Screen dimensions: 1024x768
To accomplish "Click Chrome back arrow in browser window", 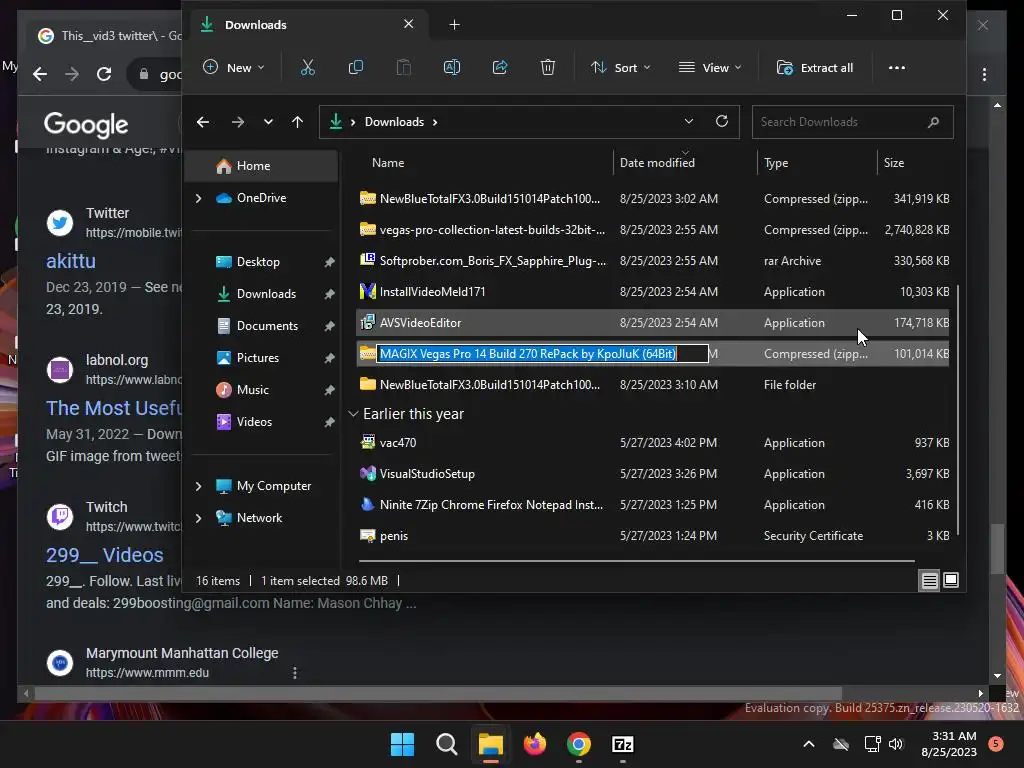I will click(x=40, y=74).
